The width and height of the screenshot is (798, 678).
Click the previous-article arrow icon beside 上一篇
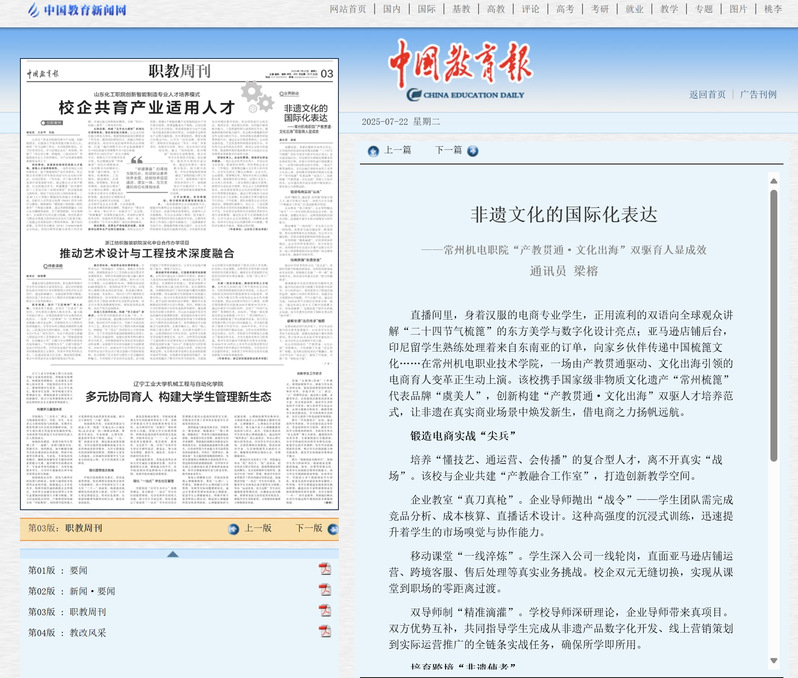tap(373, 151)
